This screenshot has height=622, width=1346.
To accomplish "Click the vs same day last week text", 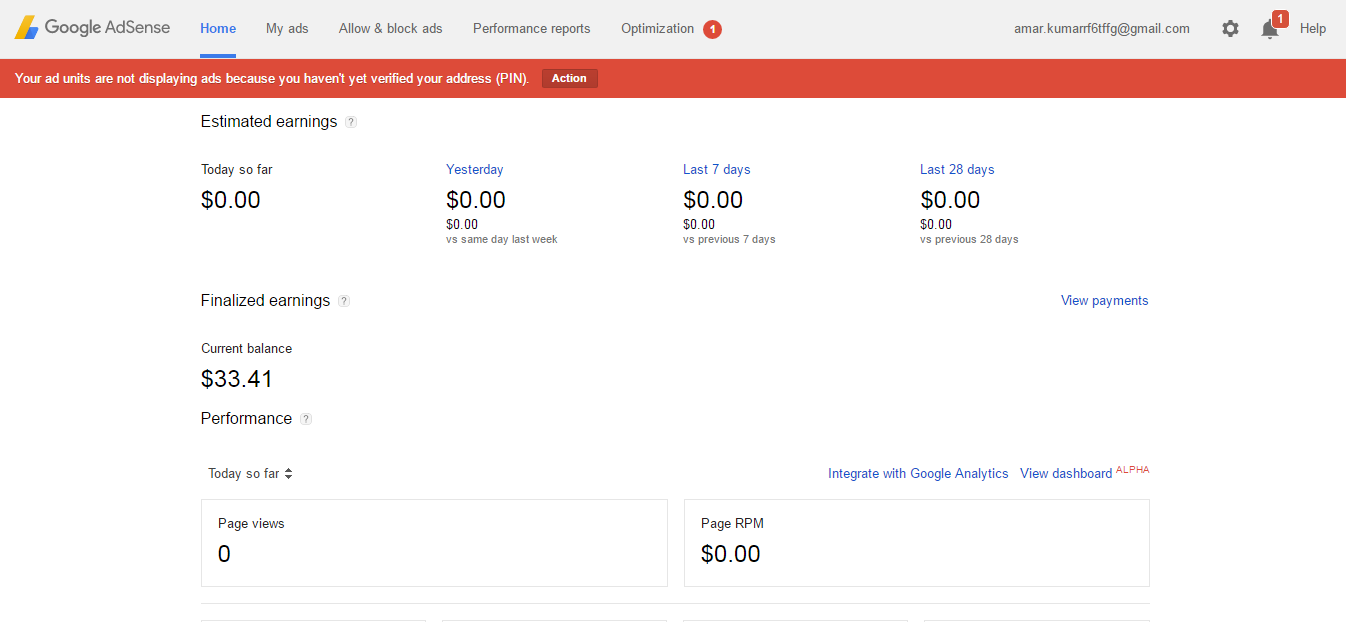I will [x=502, y=240].
